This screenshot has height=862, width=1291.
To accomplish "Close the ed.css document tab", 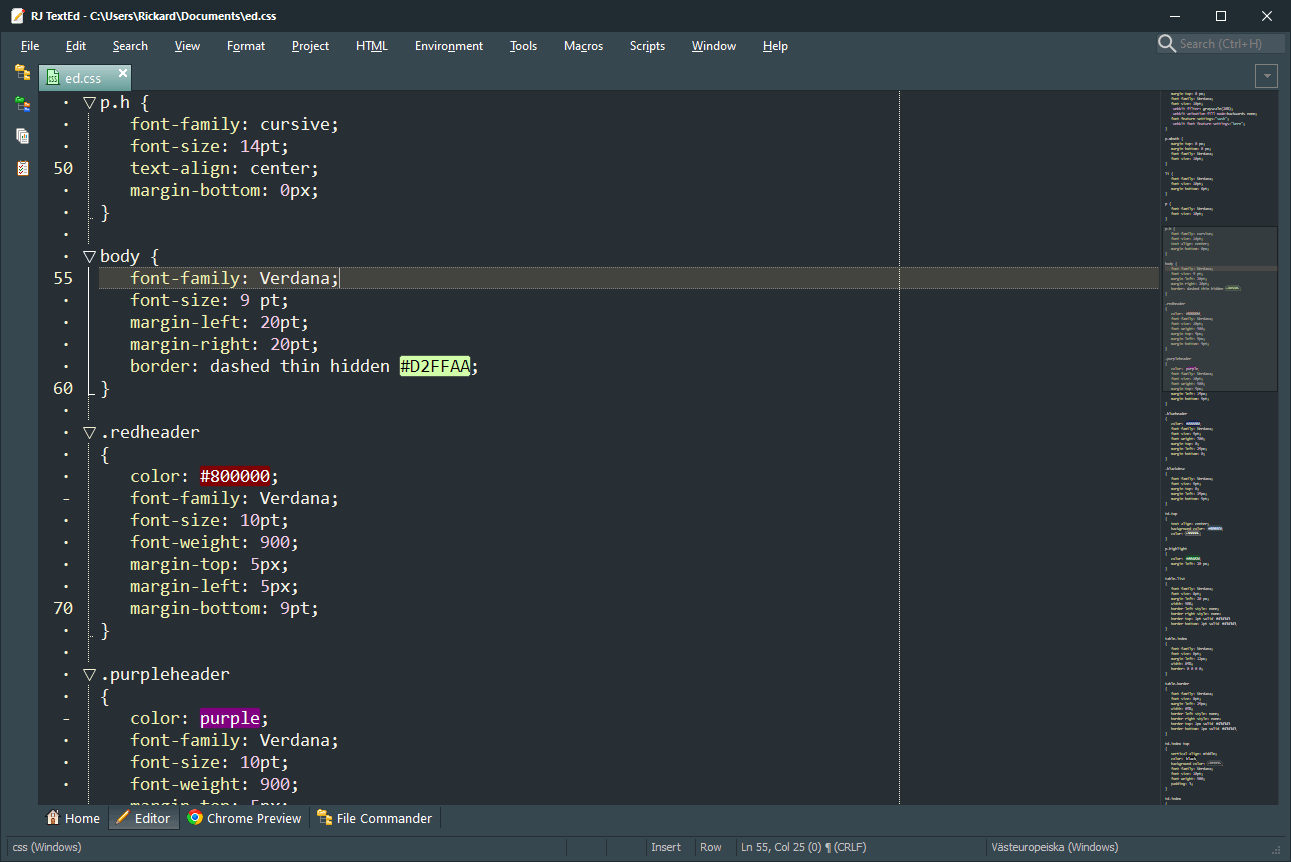I will 123,73.
